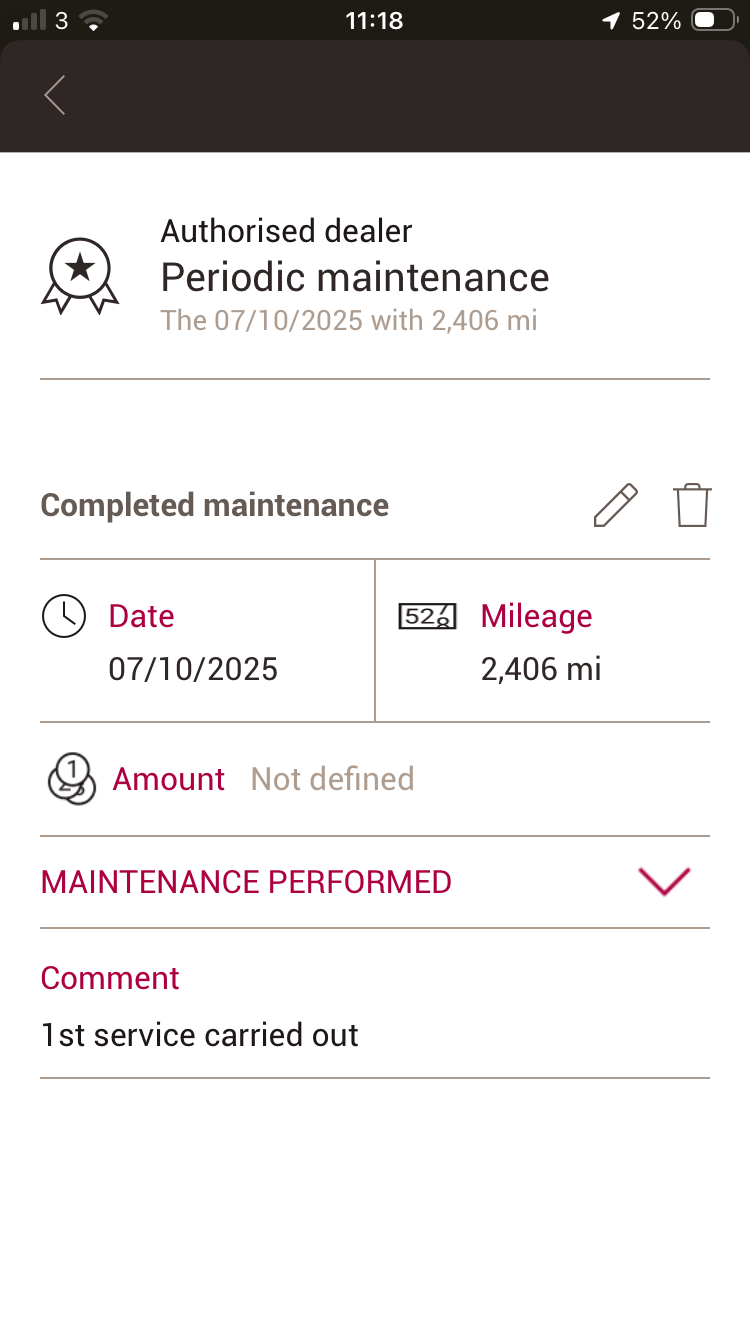
Task: Tap the Amount label
Action: (169, 779)
